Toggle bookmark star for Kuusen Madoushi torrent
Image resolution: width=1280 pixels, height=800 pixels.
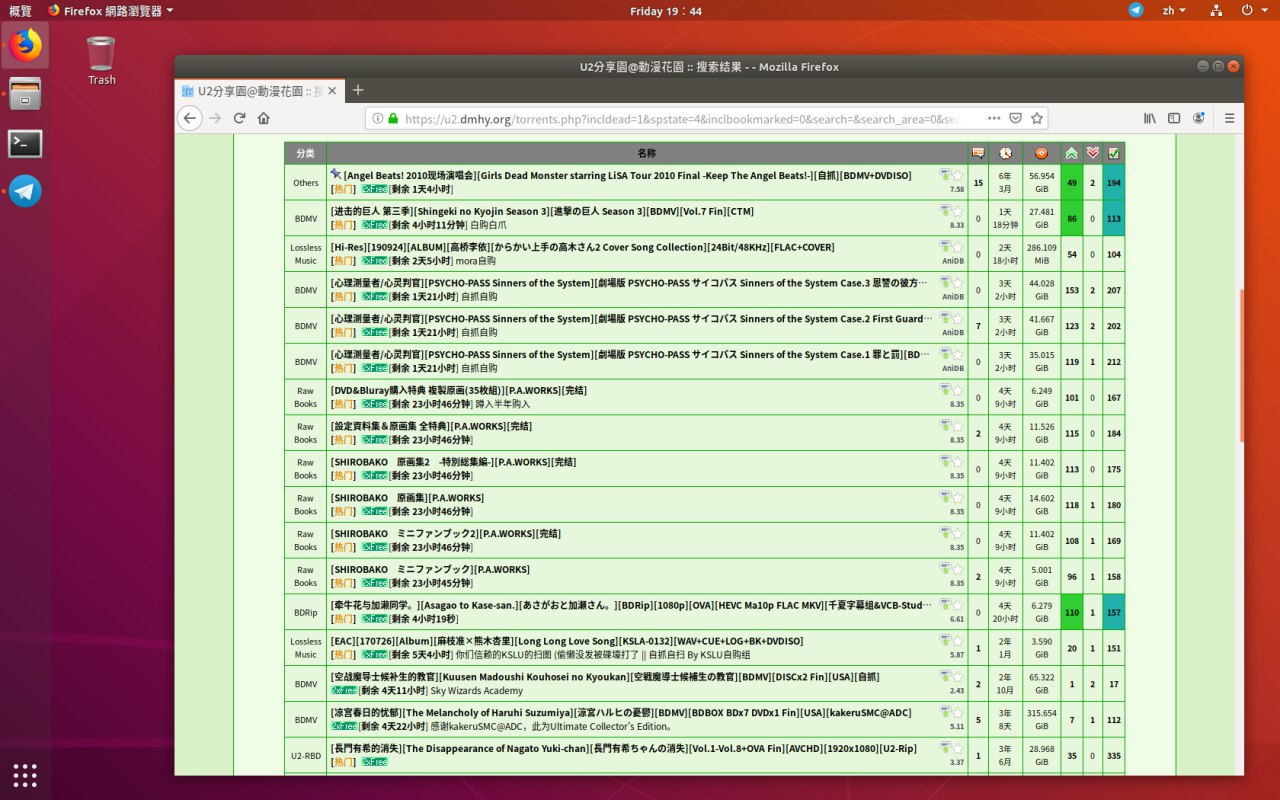[957, 677]
